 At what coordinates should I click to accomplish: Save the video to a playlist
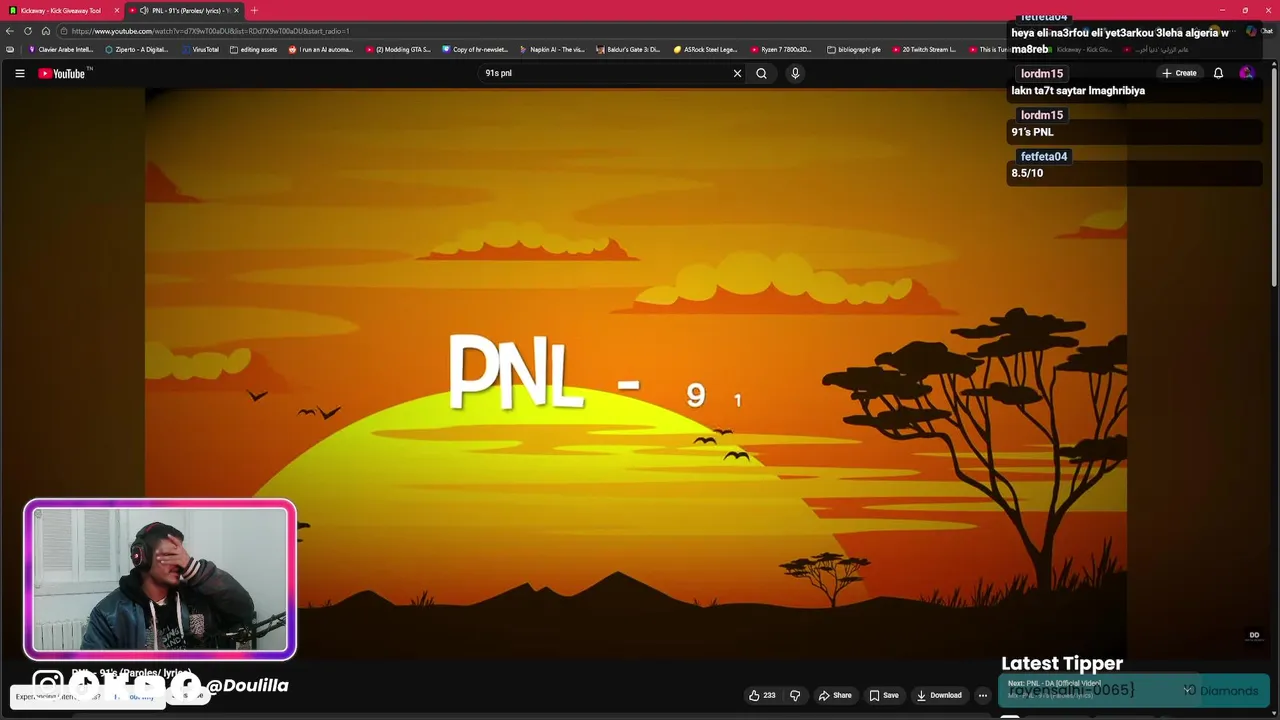884,695
